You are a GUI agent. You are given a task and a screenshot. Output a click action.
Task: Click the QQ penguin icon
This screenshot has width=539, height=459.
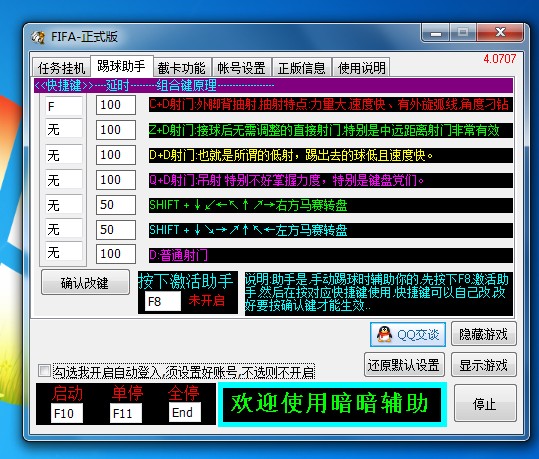click(x=384, y=334)
